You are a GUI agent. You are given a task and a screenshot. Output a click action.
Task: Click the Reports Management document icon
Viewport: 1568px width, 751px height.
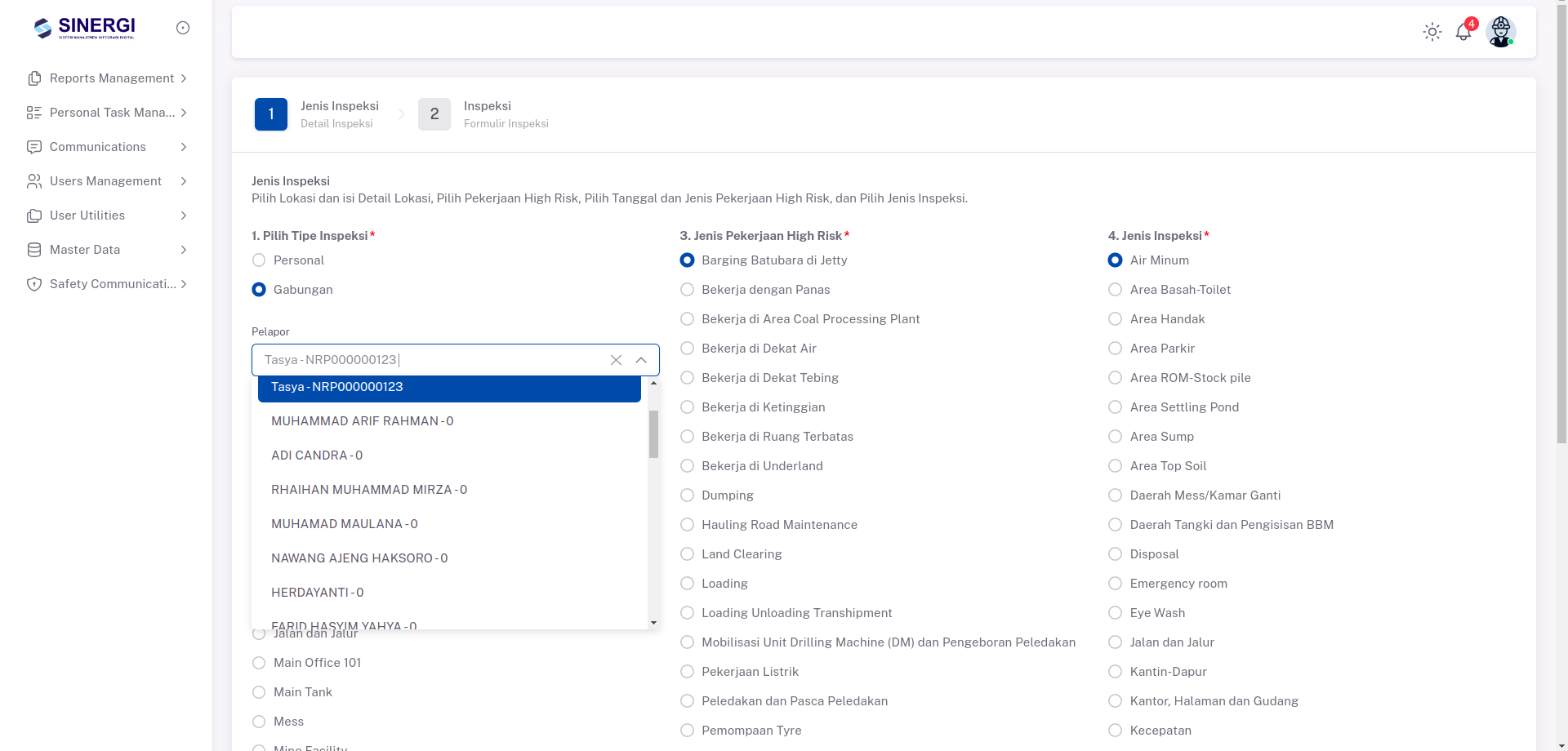click(x=34, y=78)
